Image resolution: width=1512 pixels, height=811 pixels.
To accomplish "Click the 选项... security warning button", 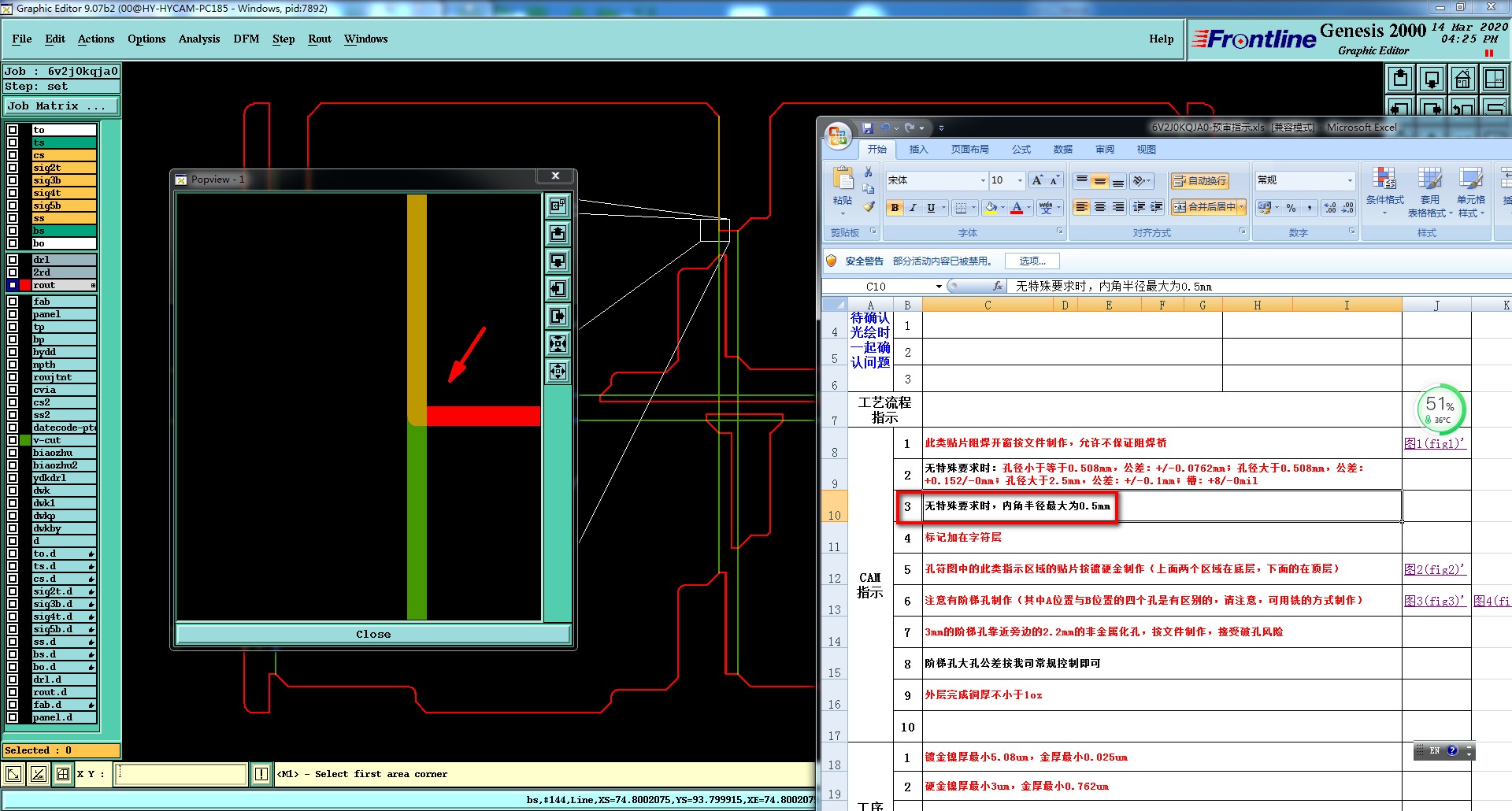I will (1032, 261).
